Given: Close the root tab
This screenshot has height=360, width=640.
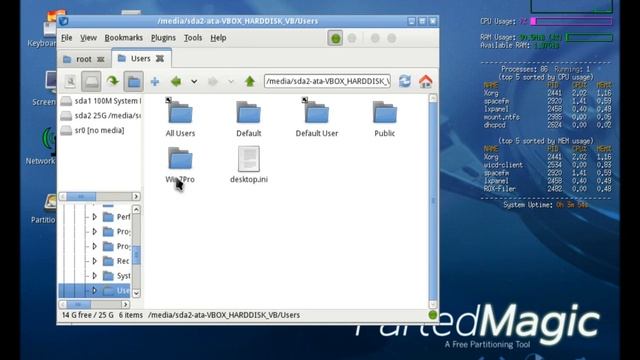Looking at the screenshot, I should (100, 60).
